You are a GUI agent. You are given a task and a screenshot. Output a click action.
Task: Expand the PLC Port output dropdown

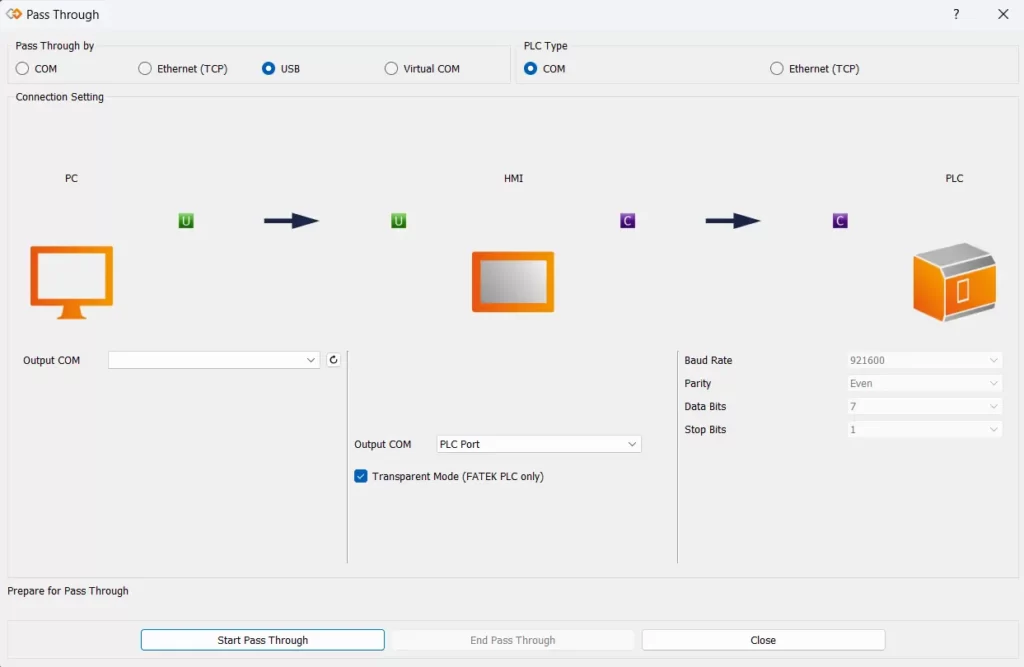[539, 444]
